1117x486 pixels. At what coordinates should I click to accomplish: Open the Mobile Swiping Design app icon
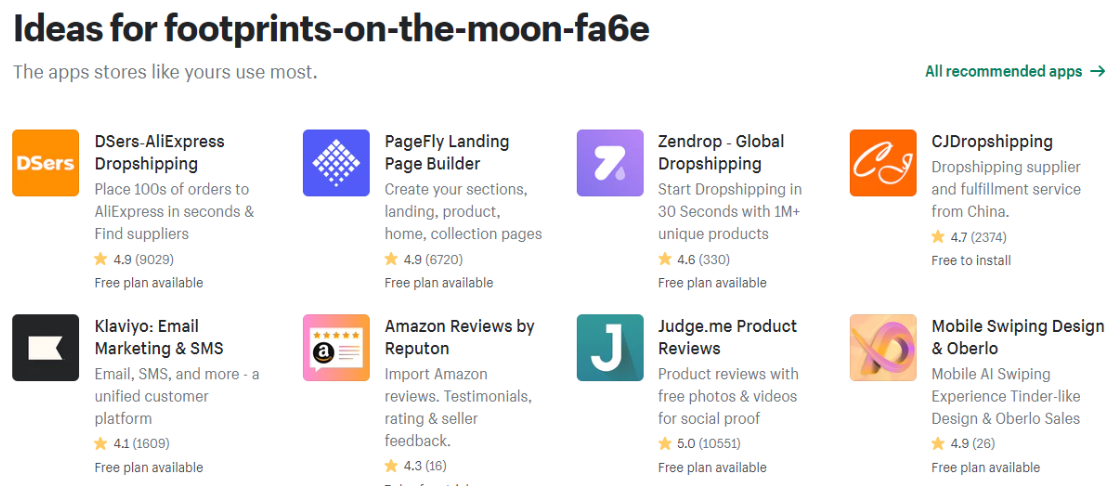pos(883,348)
